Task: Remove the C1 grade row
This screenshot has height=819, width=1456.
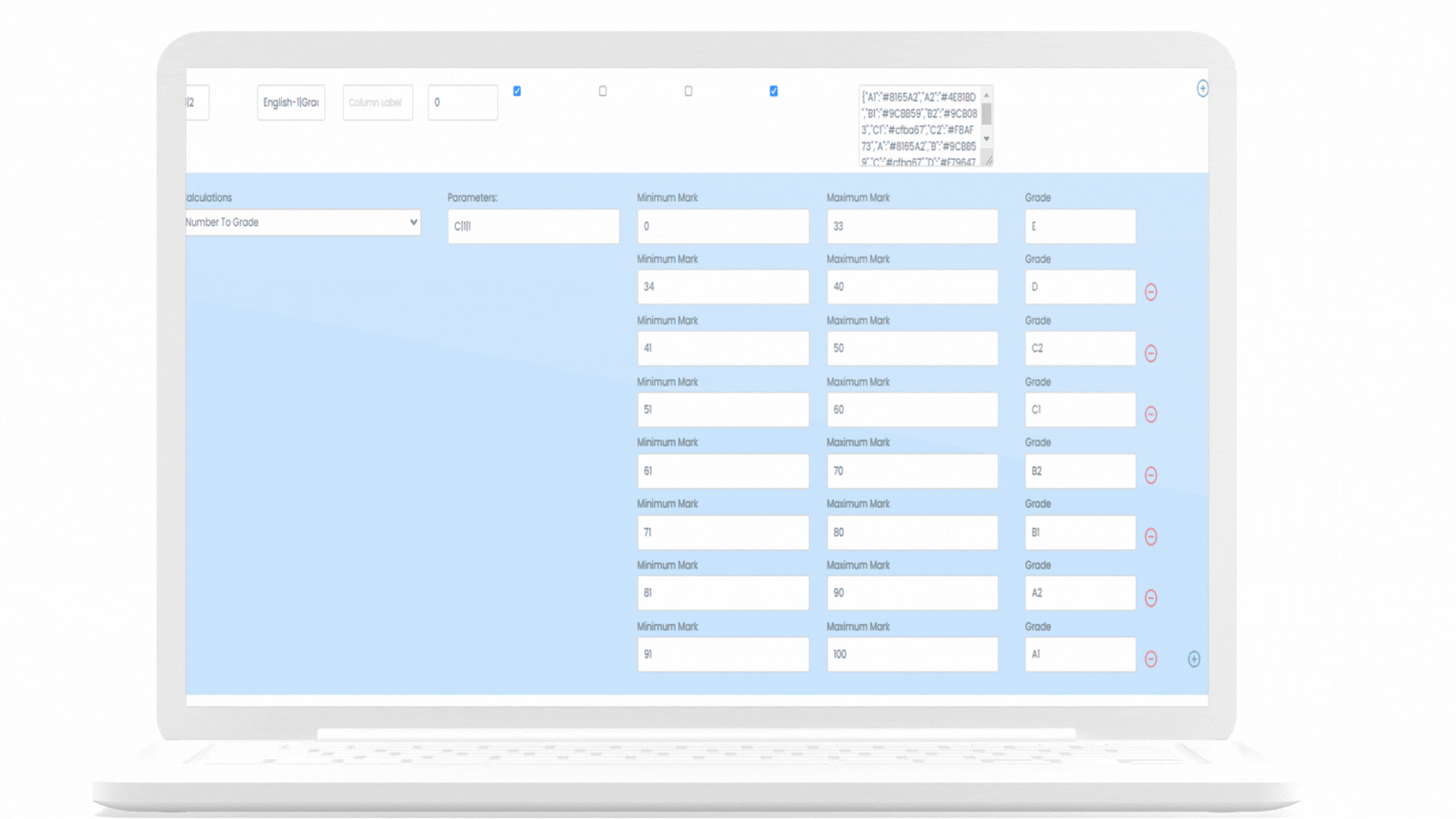Action: click(x=1150, y=414)
